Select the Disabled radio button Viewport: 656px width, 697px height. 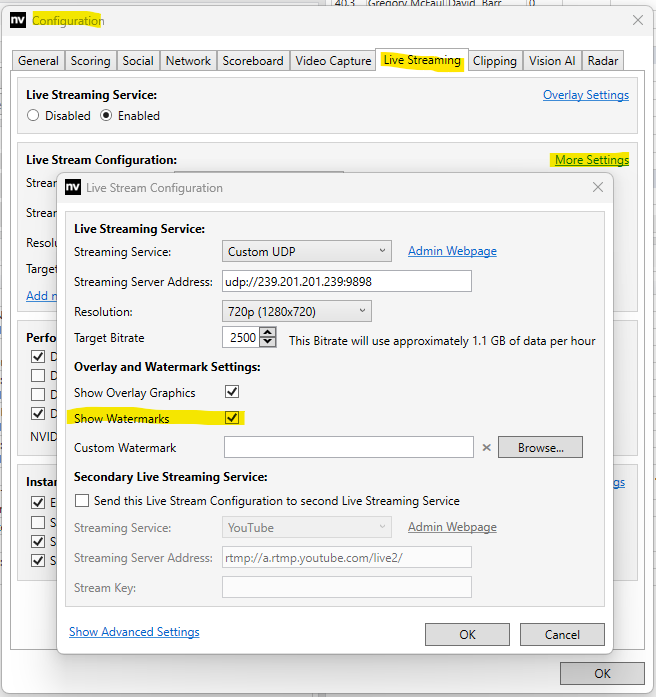(34, 116)
